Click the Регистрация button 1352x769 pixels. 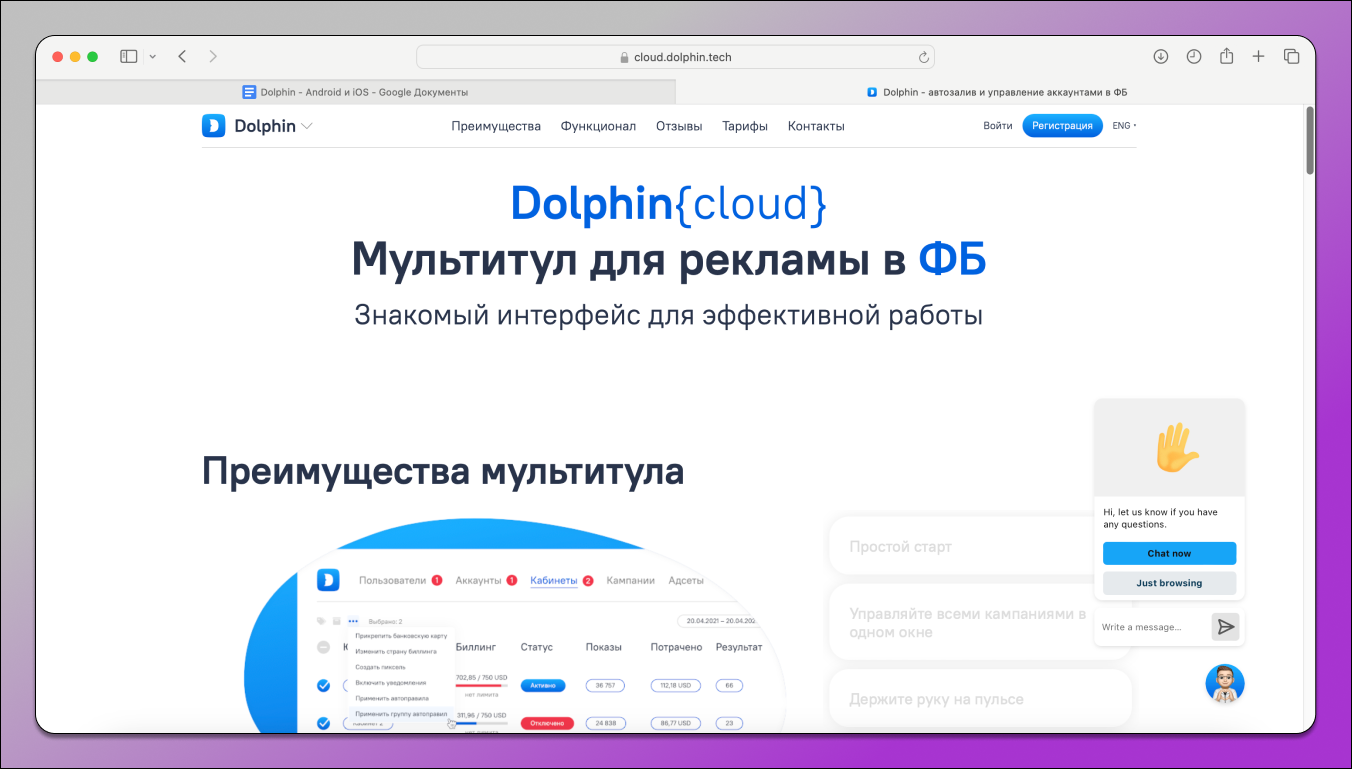coord(1062,125)
